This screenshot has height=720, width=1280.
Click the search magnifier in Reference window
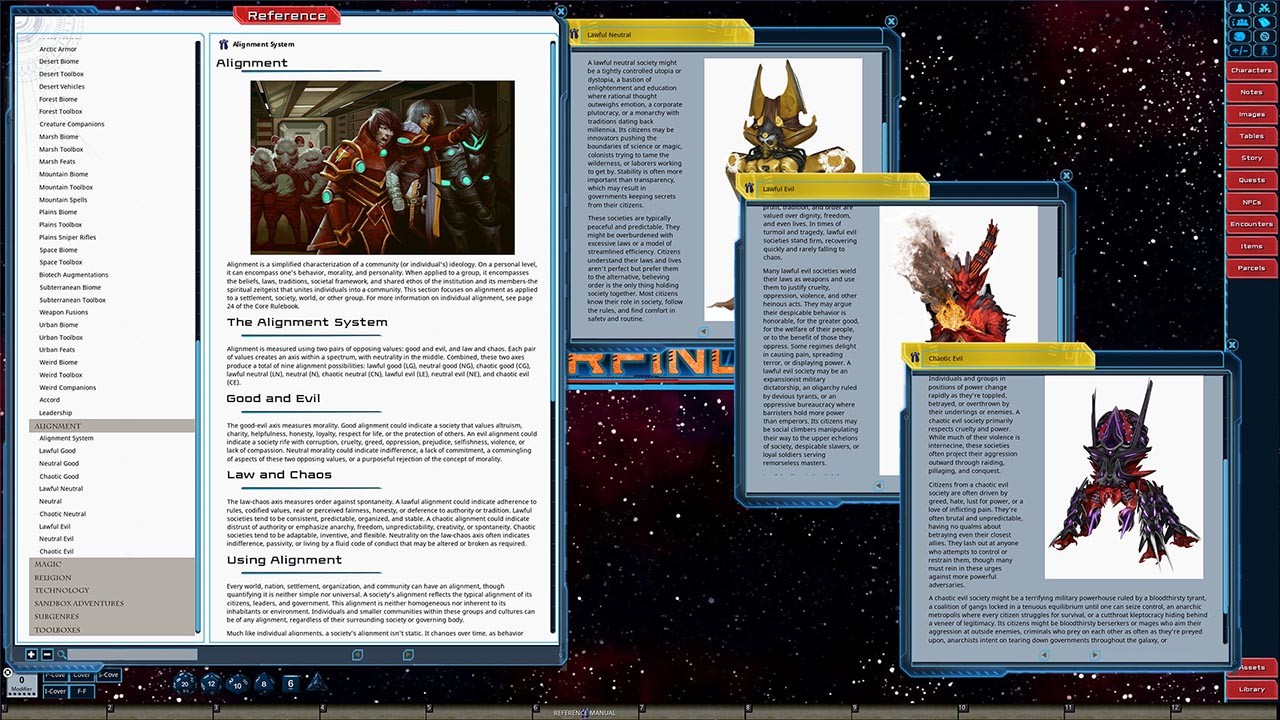click(x=61, y=655)
